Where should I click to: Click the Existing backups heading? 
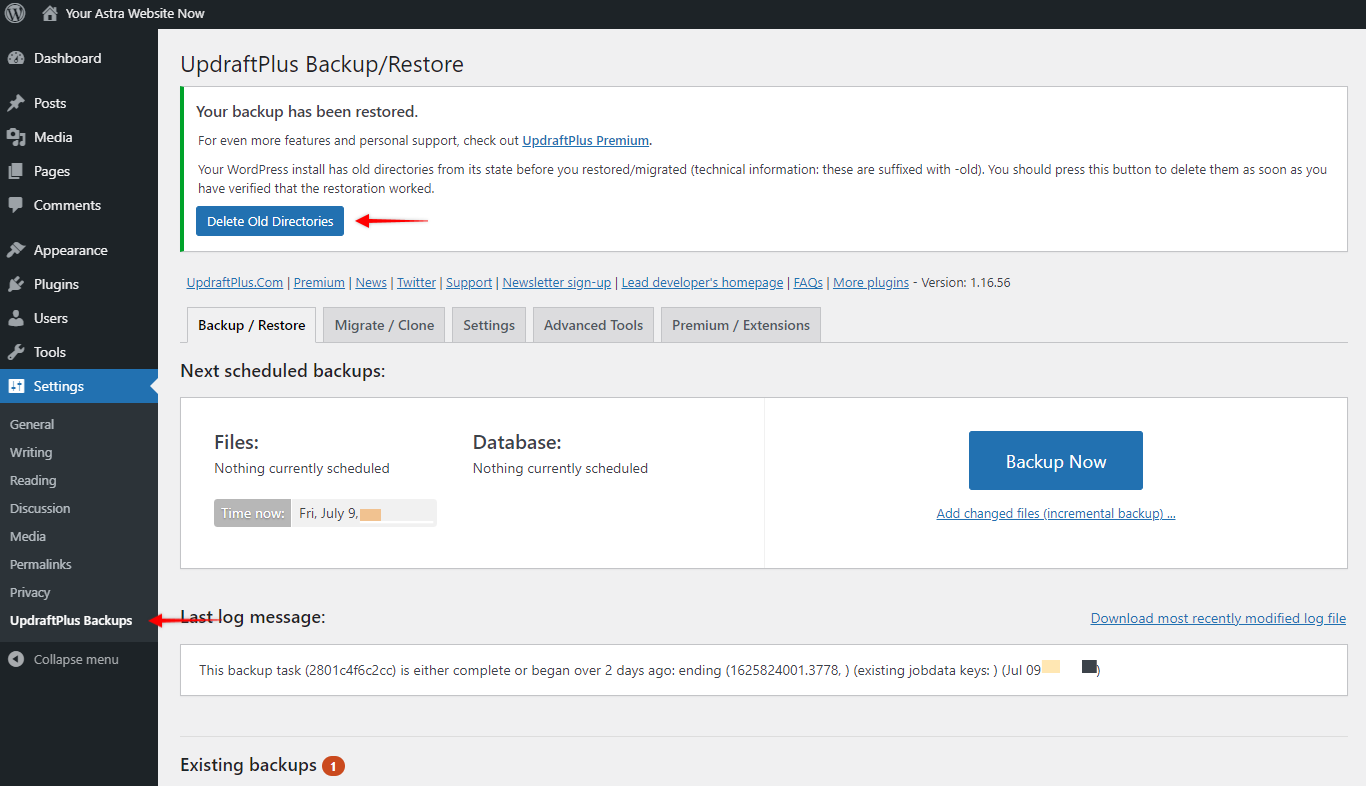point(248,765)
